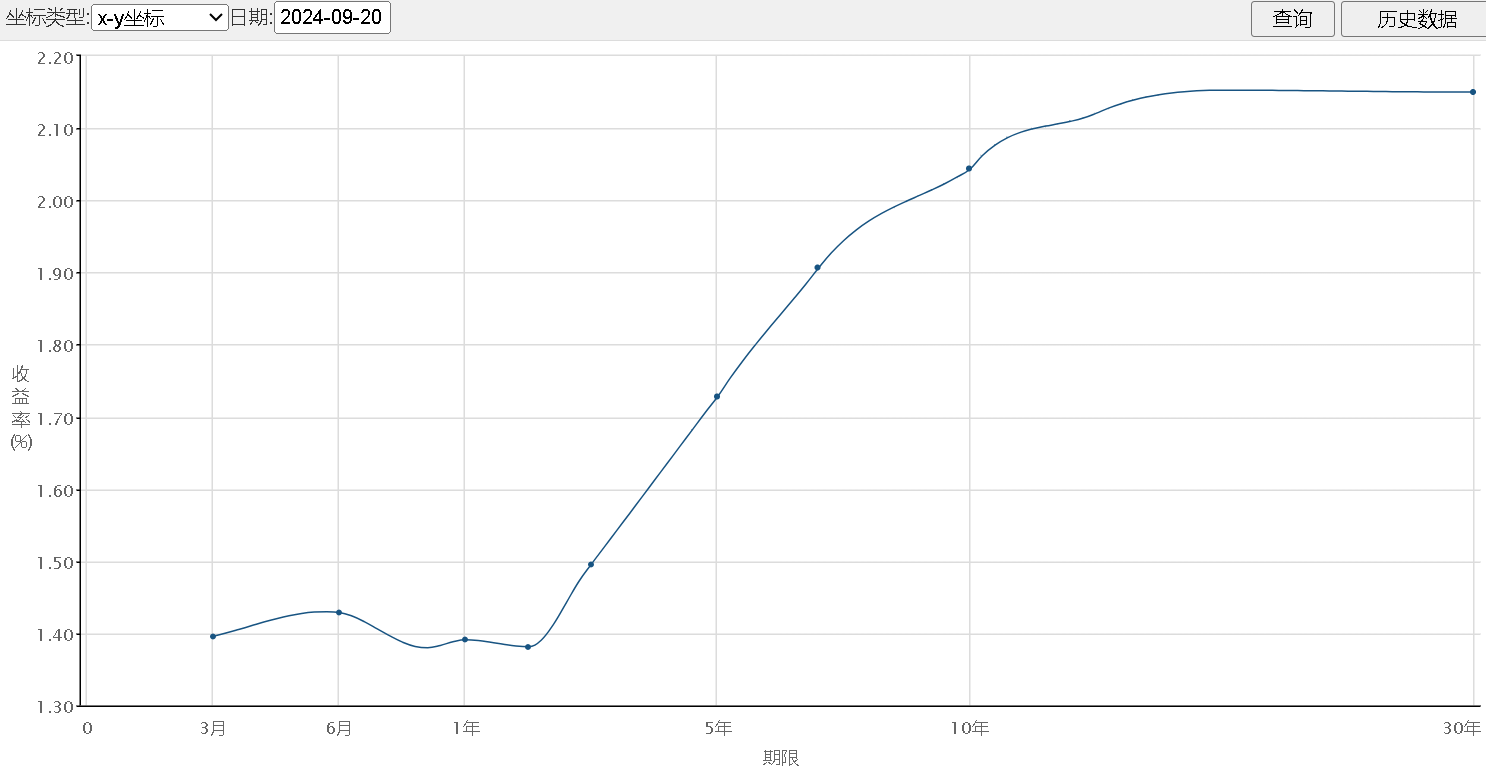Select the final data point at 30年
Screen dimensions: 1486x775
pos(1473,92)
